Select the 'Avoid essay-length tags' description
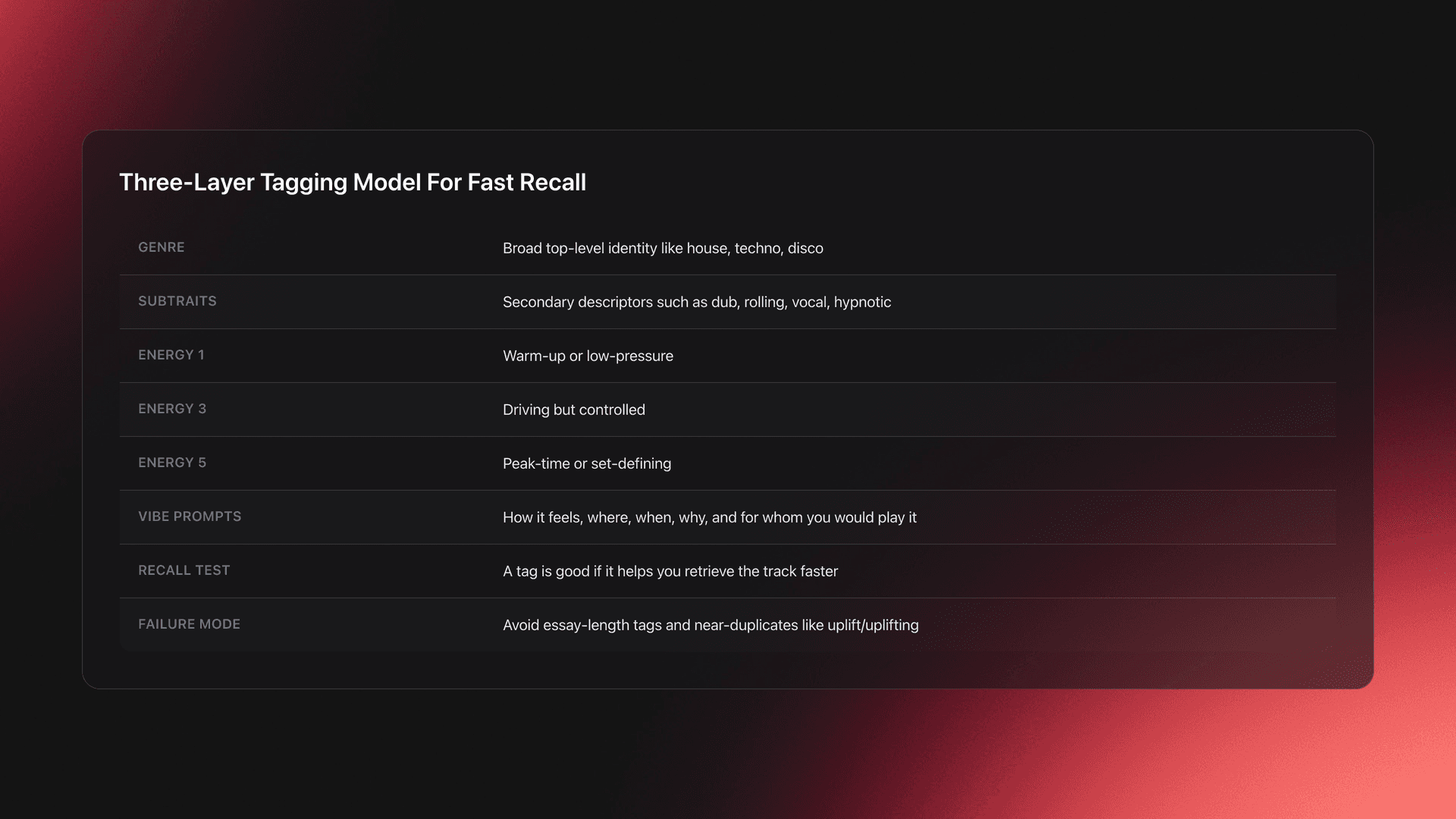The image size is (1456, 819). pos(710,625)
